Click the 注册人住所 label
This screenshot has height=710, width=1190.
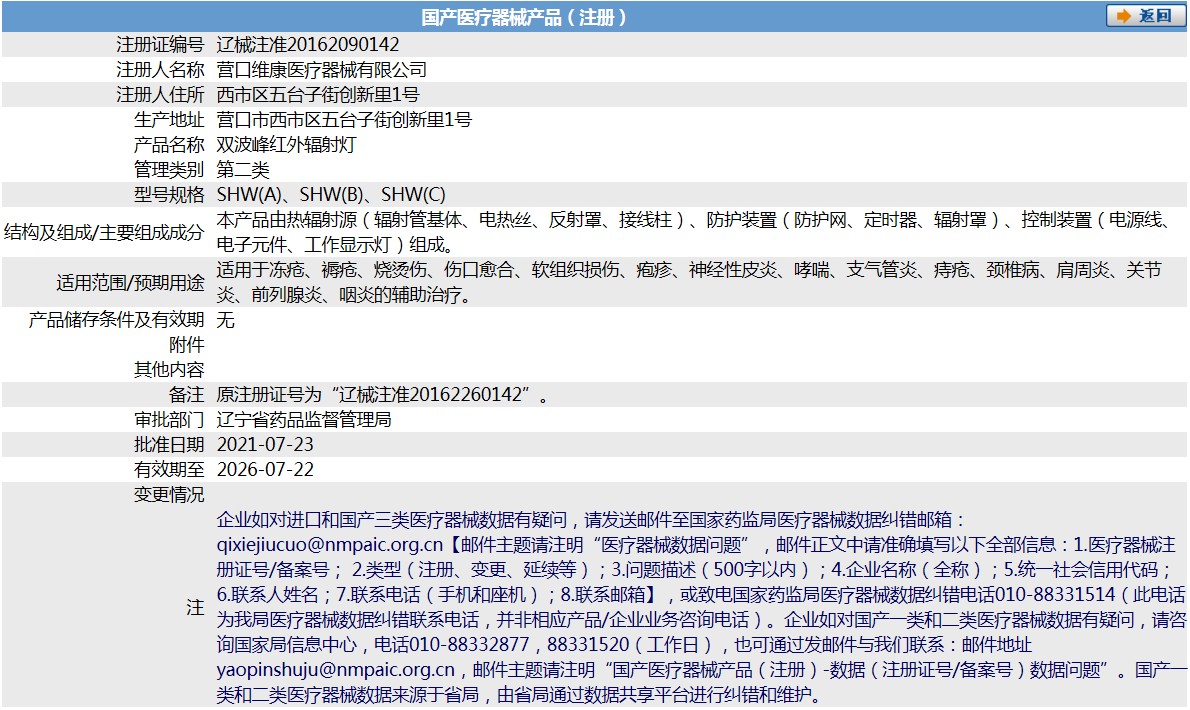pyautogui.click(x=160, y=95)
